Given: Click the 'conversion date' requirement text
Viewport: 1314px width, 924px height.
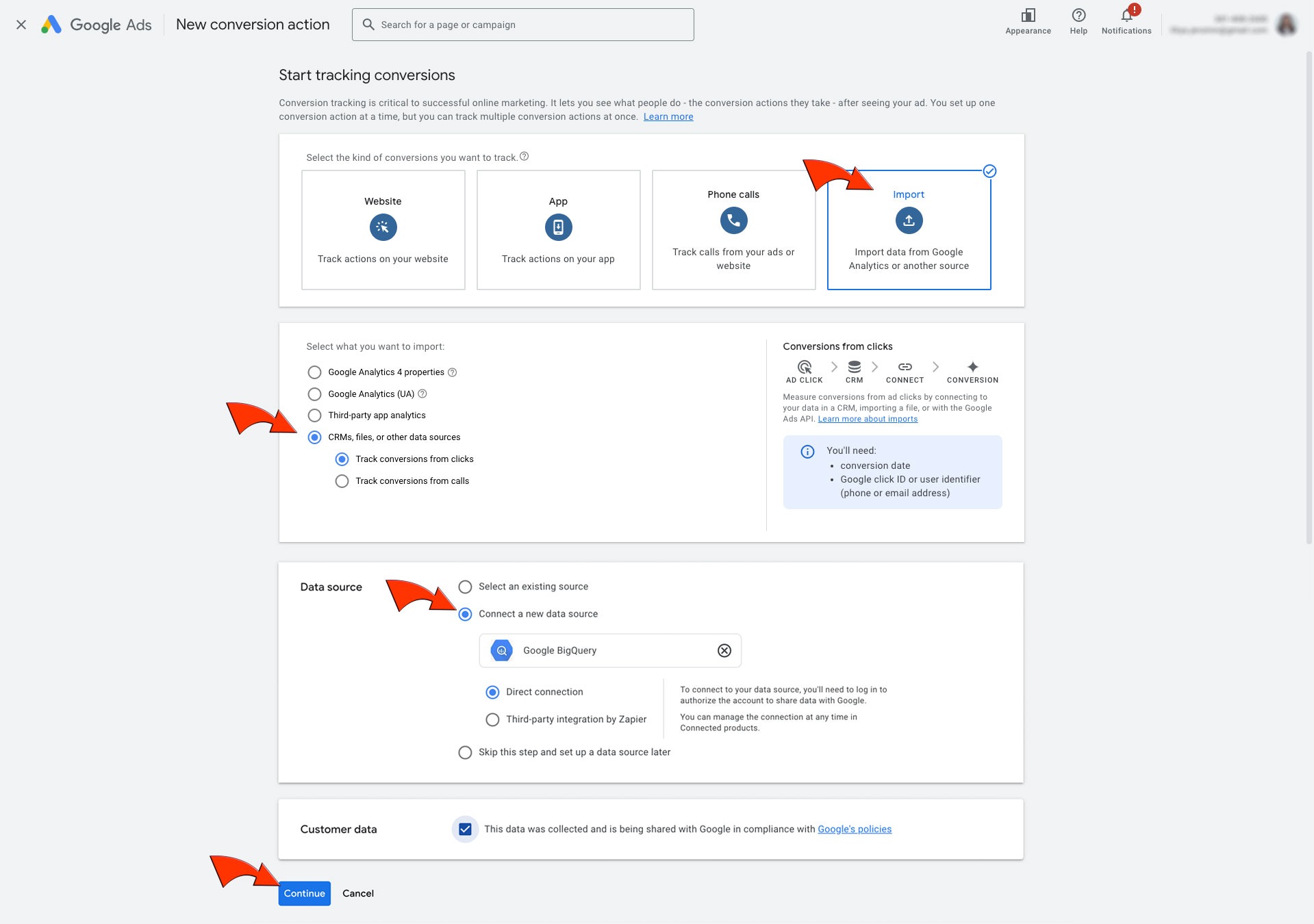Looking at the screenshot, I should [x=875, y=465].
